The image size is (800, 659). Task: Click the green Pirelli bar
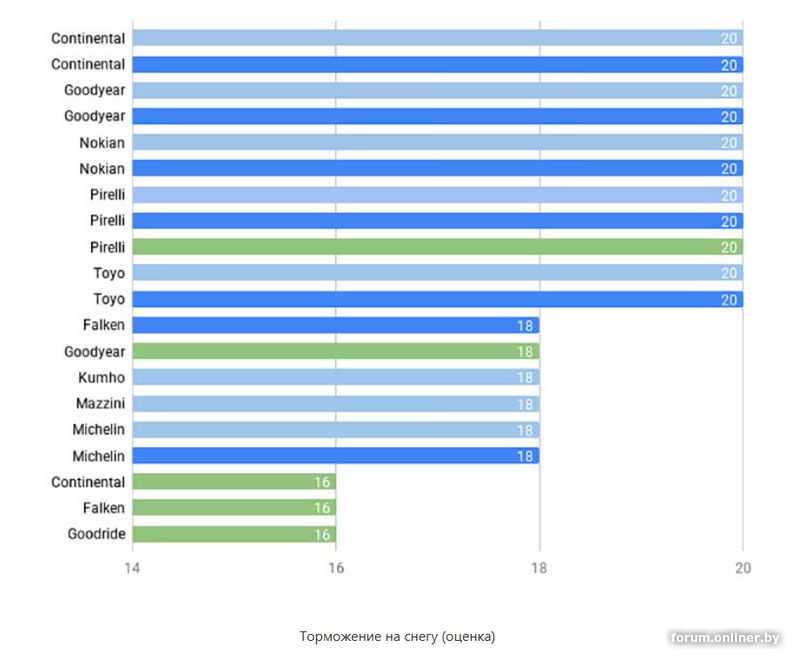tap(437, 247)
